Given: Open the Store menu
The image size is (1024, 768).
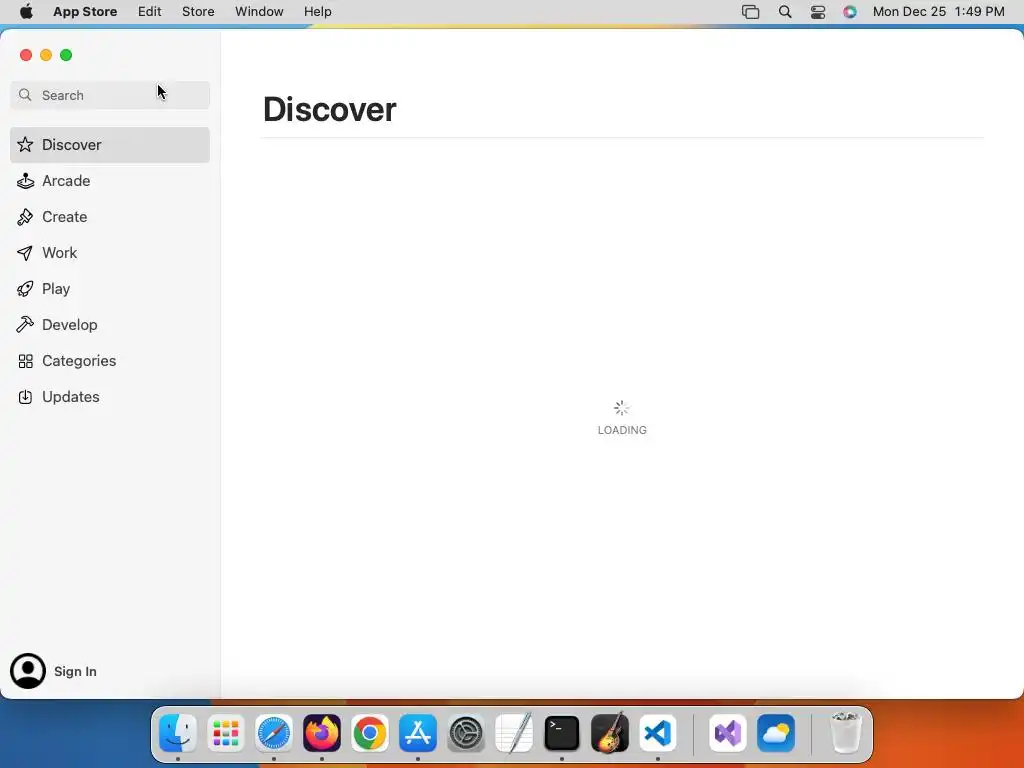Looking at the screenshot, I should click(198, 12).
